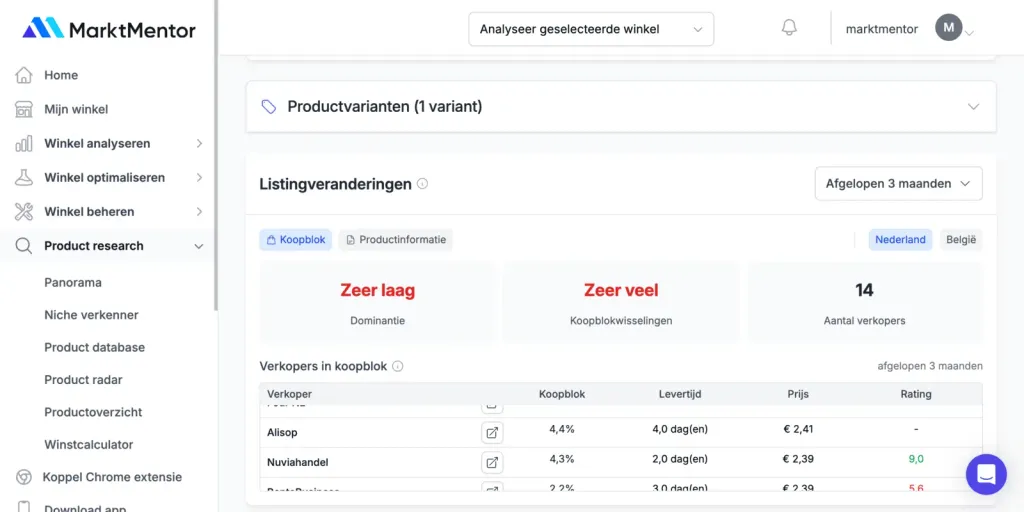Expand Winkel beheren submenu chevron
Viewport: 1024px width, 512px height.
(x=199, y=211)
